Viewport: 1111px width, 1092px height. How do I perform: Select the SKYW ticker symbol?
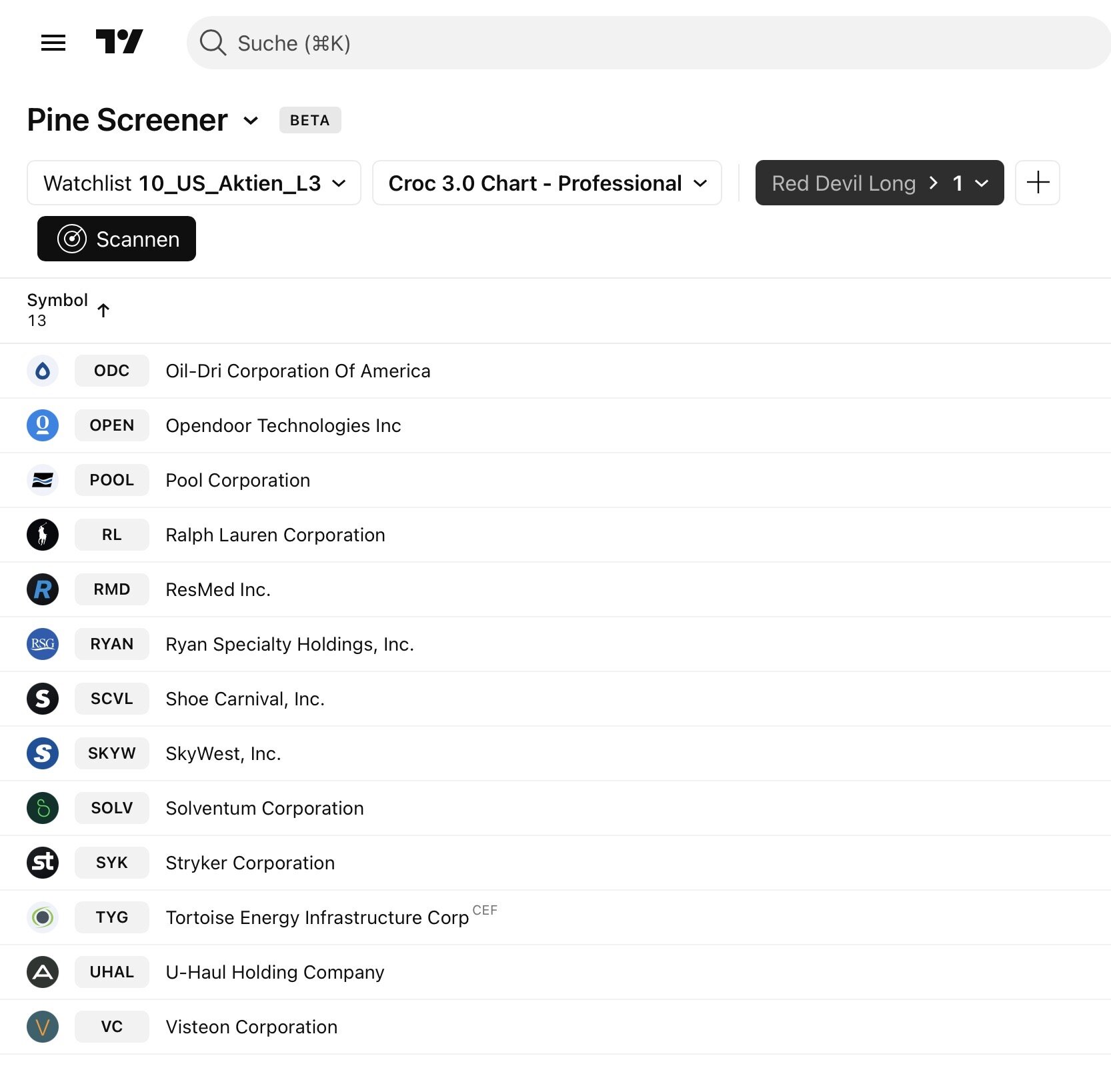pyautogui.click(x=112, y=753)
